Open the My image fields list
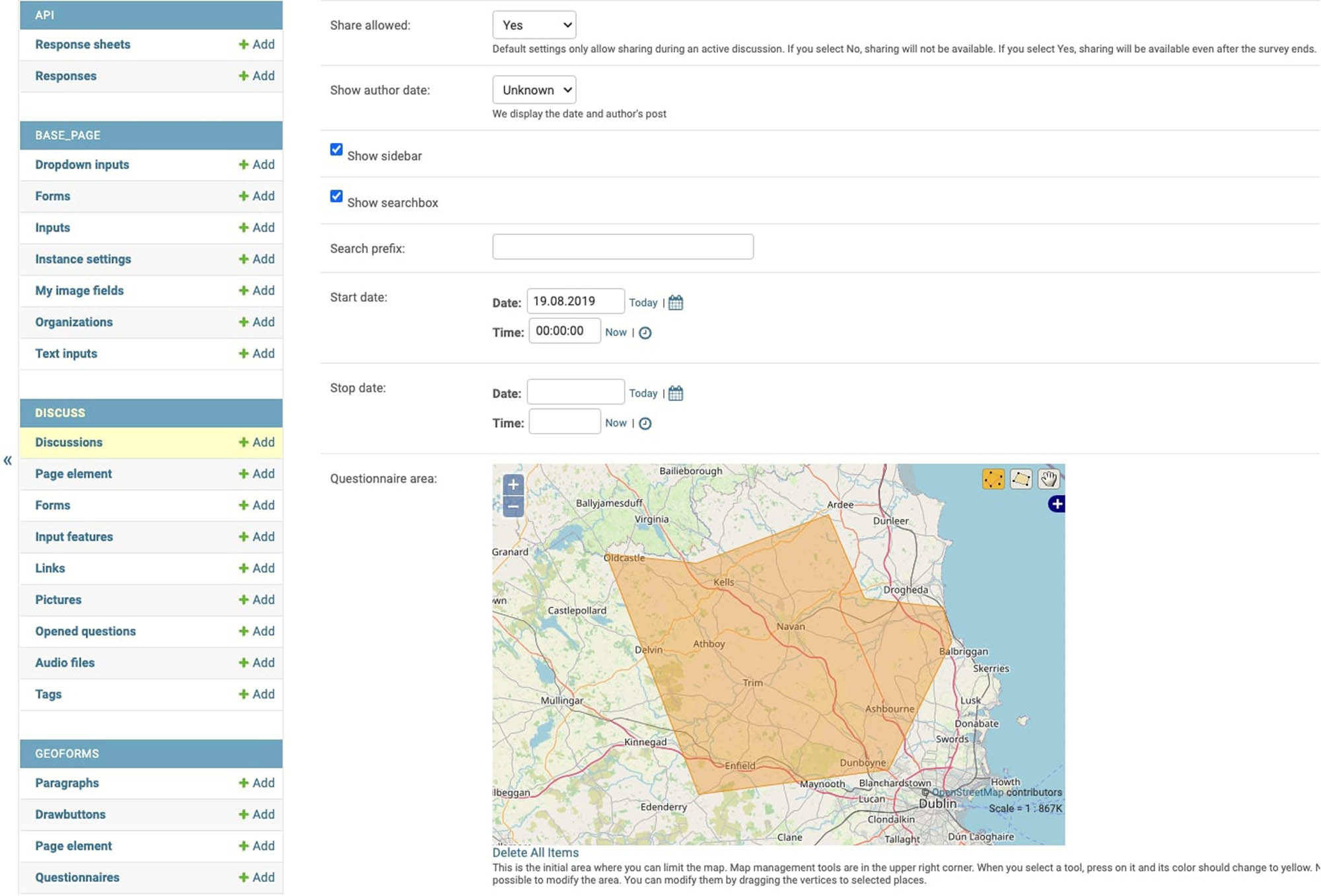Viewport: 1321px width, 896px height. coord(79,291)
